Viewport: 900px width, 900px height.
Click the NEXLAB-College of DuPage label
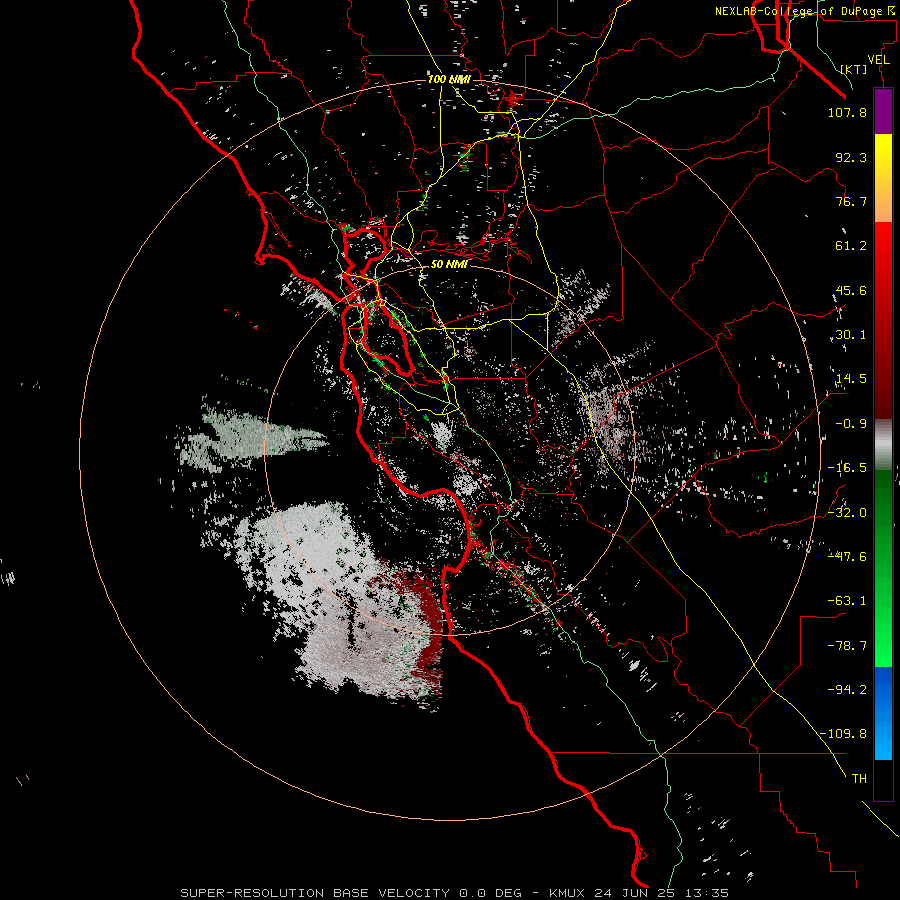coord(804,11)
